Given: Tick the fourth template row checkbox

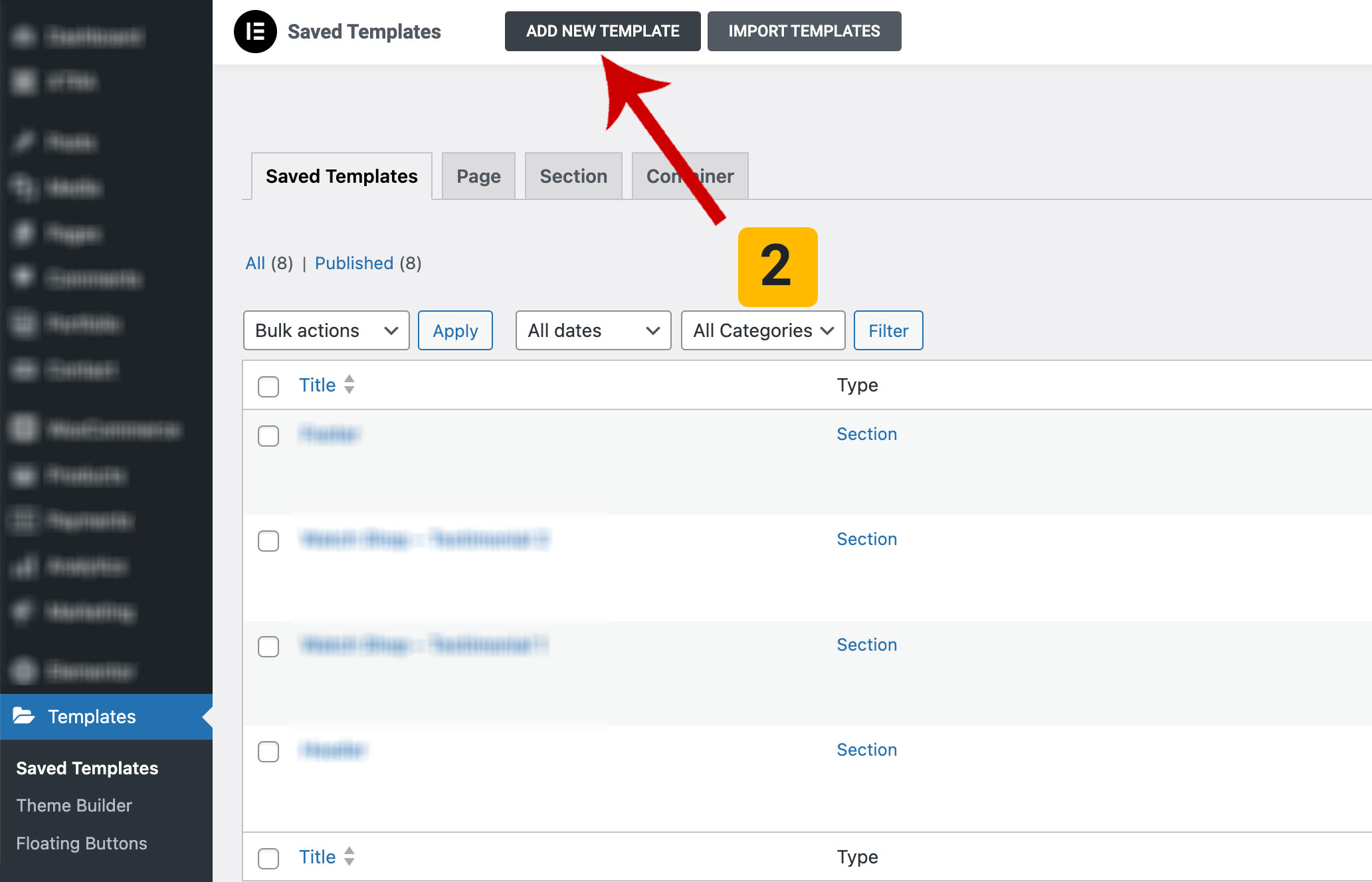Looking at the screenshot, I should [268, 752].
